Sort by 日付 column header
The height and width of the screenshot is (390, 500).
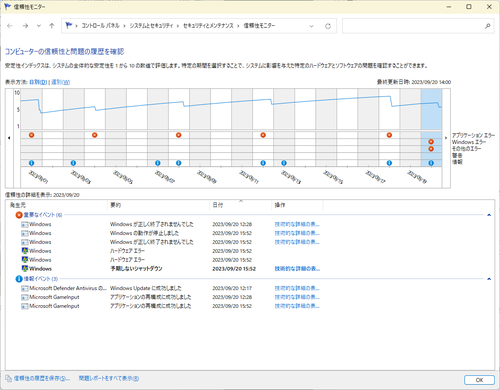click(x=241, y=205)
